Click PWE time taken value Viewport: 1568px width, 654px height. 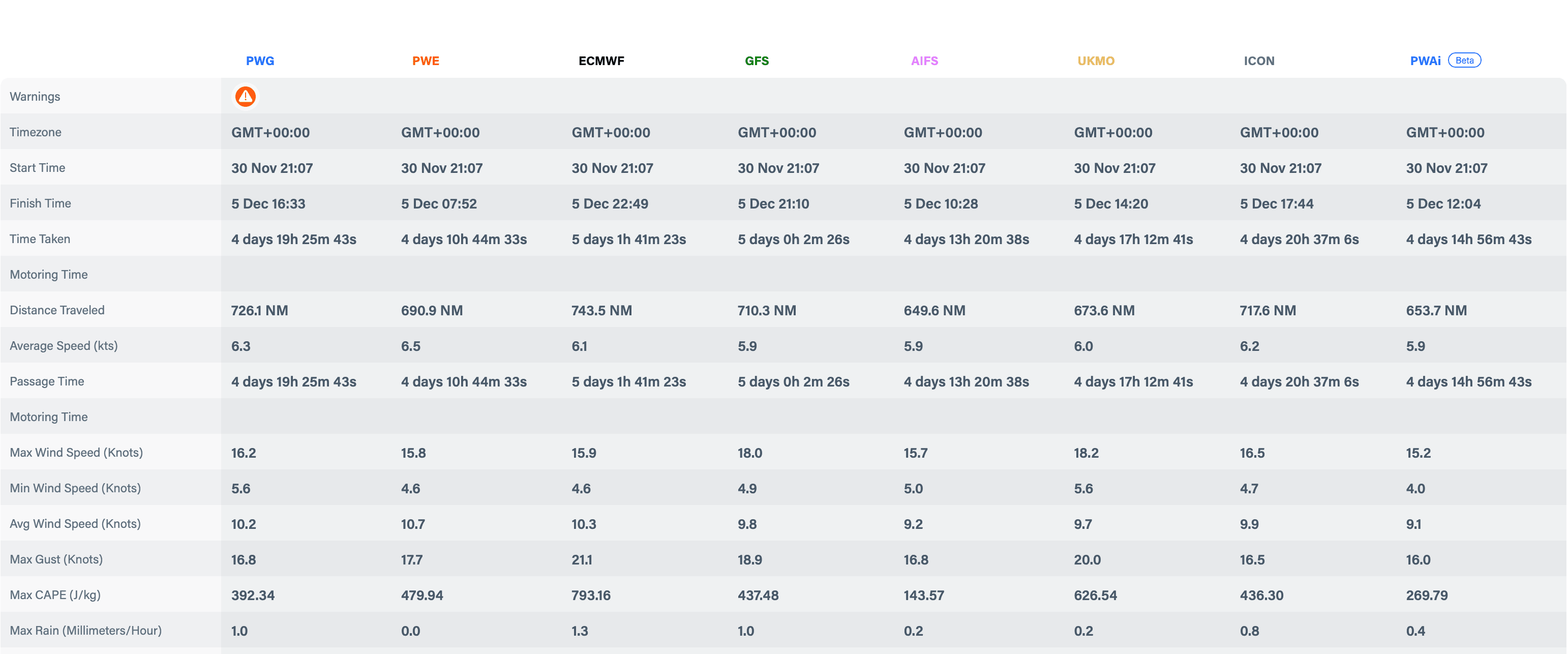click(463, 240)
